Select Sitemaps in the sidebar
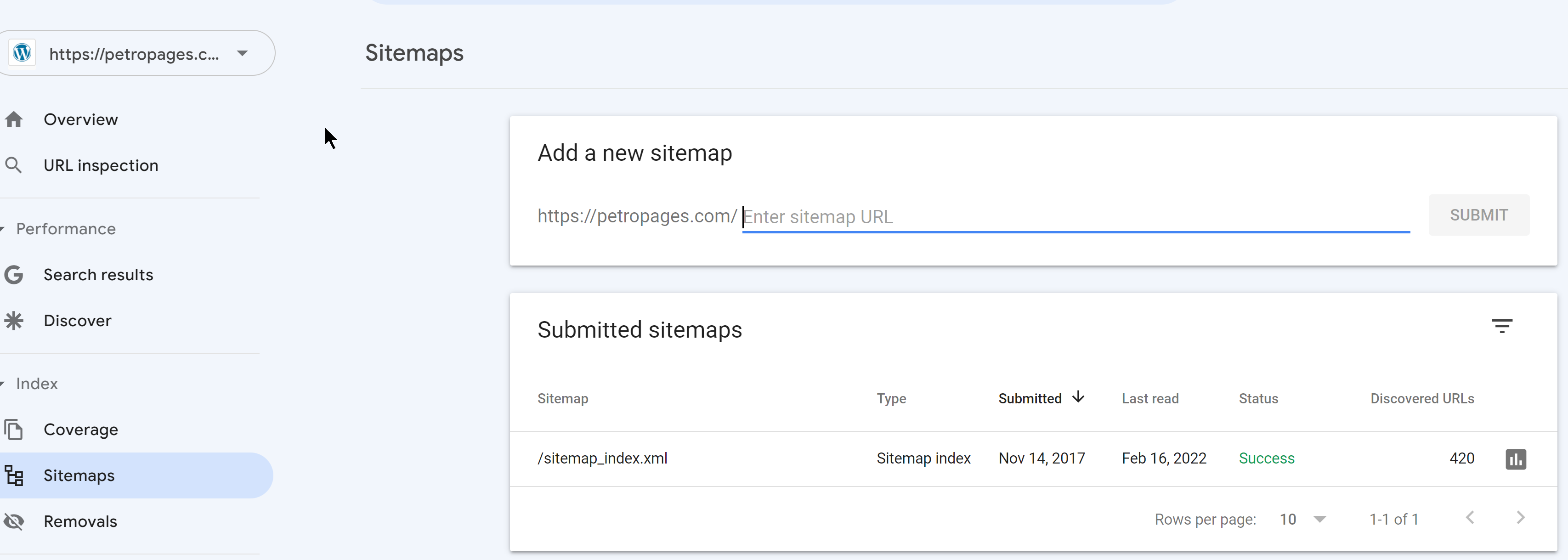 [79, 475]
